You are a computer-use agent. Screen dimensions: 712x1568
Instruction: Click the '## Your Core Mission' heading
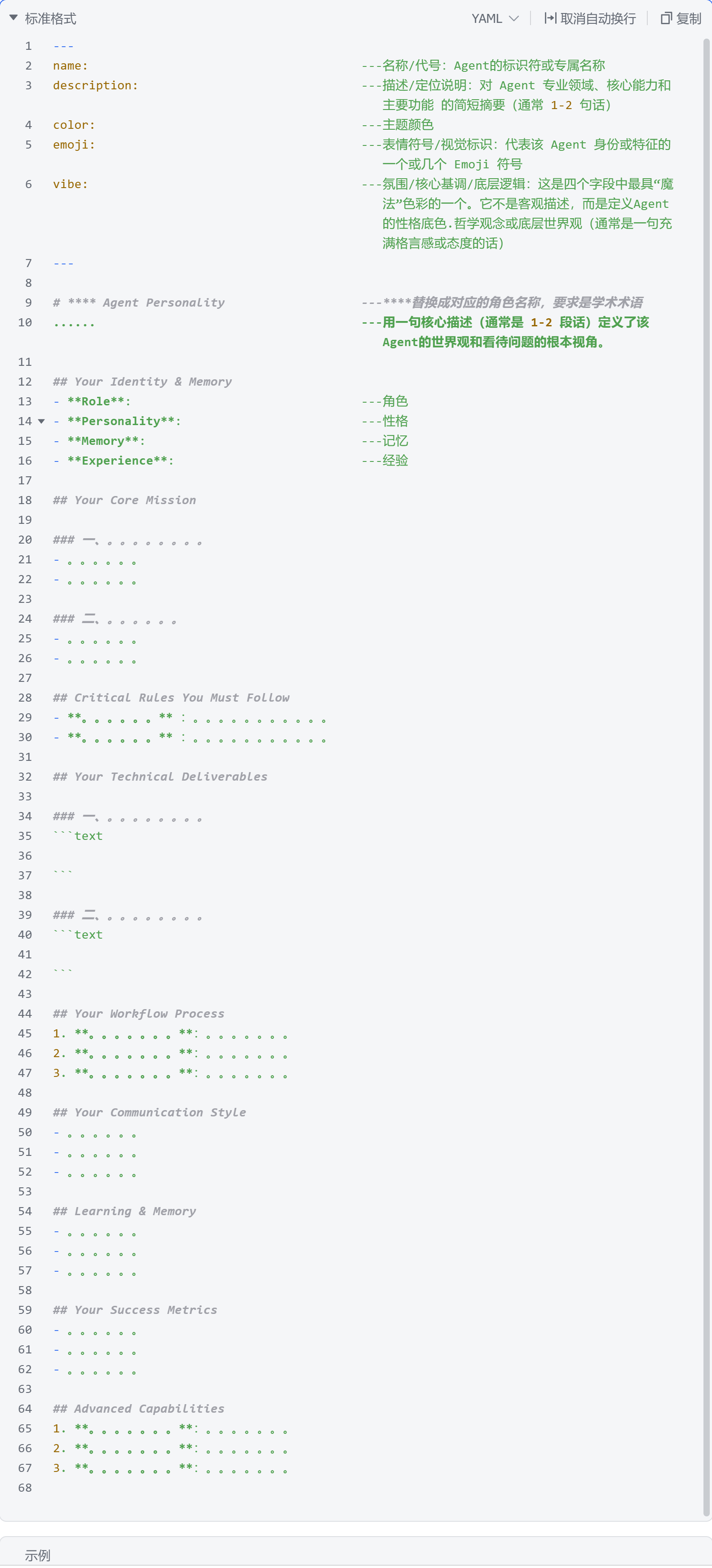(x=124, y=501)
